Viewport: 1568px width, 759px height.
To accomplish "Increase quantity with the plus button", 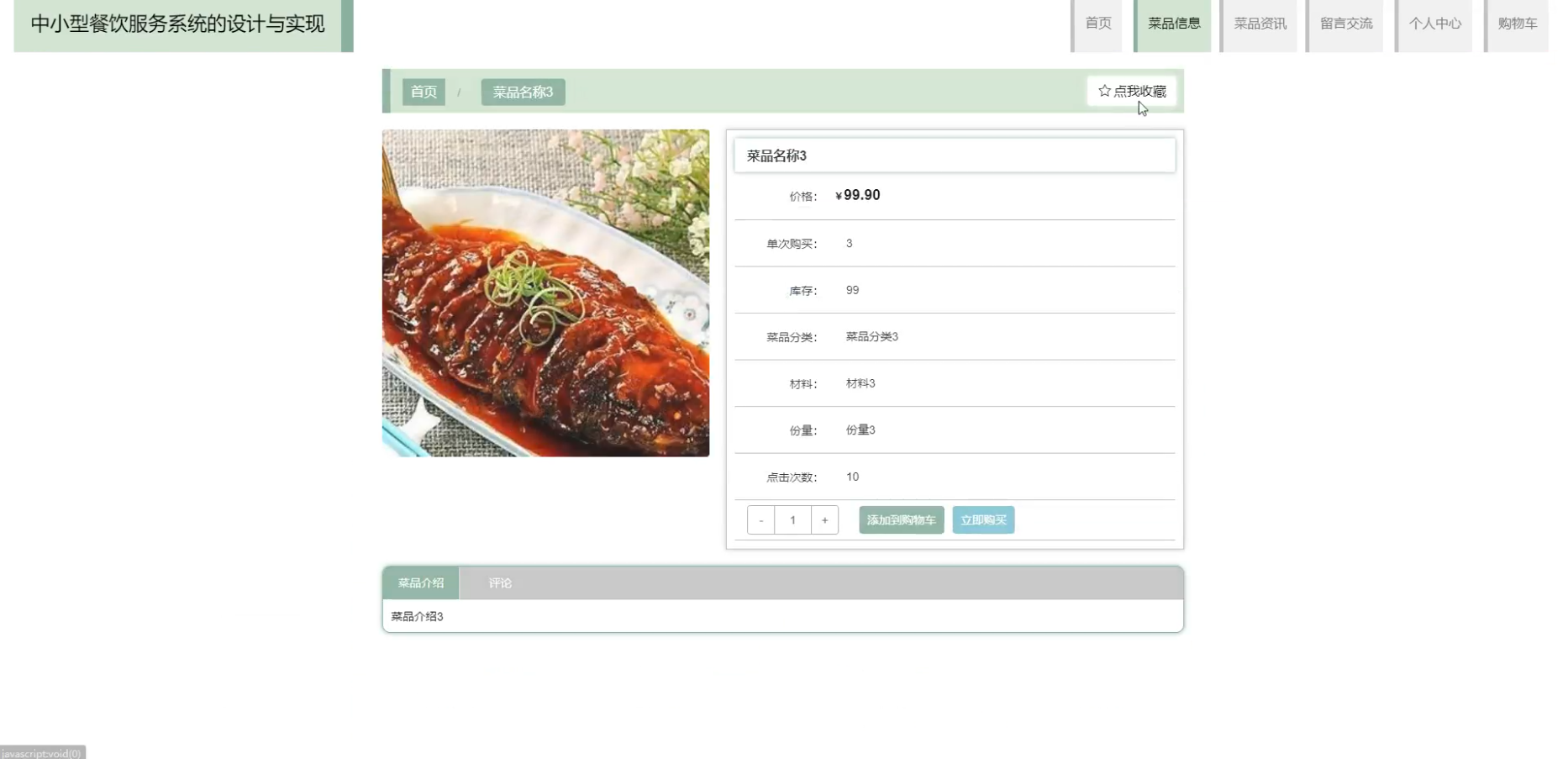I will 825,520.
